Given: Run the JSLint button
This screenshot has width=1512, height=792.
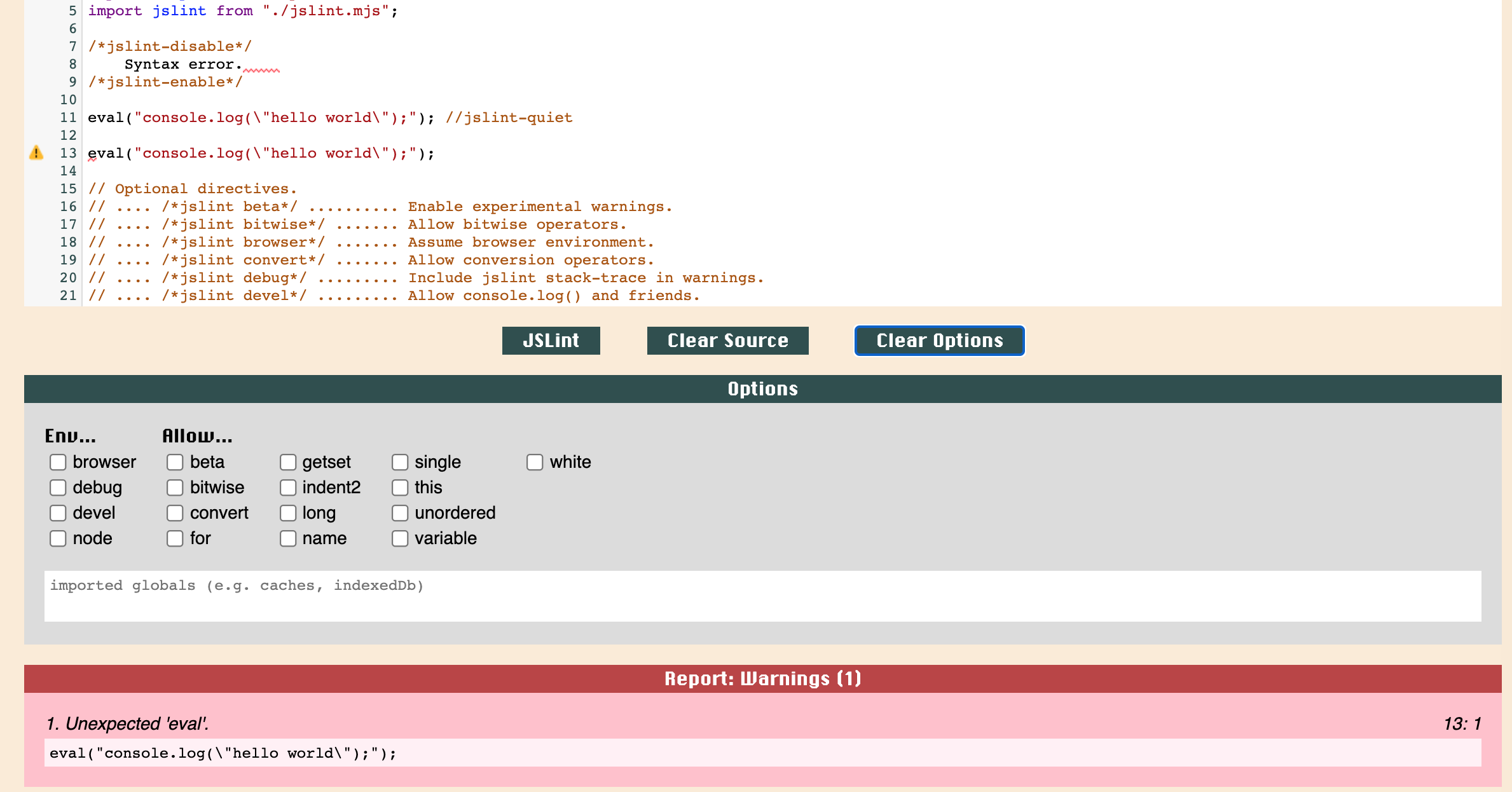Looking at the screenshot, I should click(551, 341).
